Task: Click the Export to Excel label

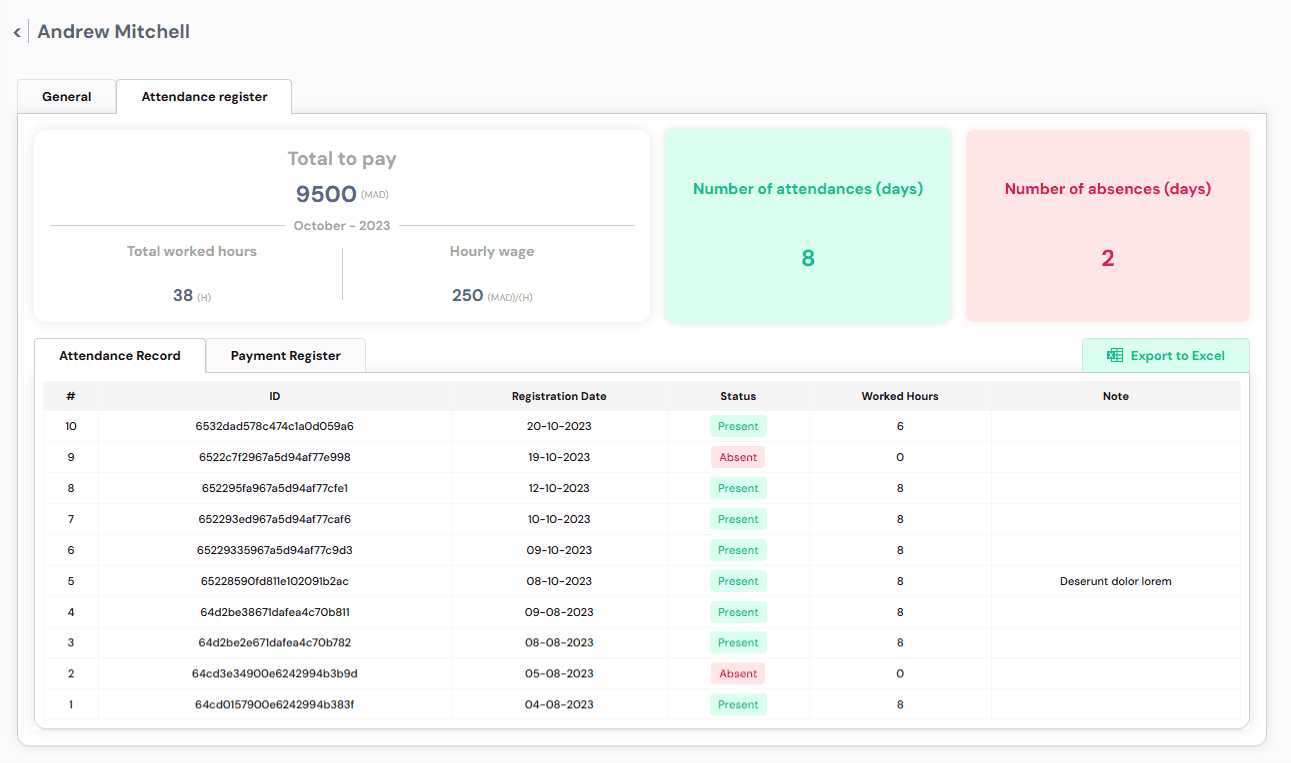Action: pyautogui.click(x=1178, y=356)
